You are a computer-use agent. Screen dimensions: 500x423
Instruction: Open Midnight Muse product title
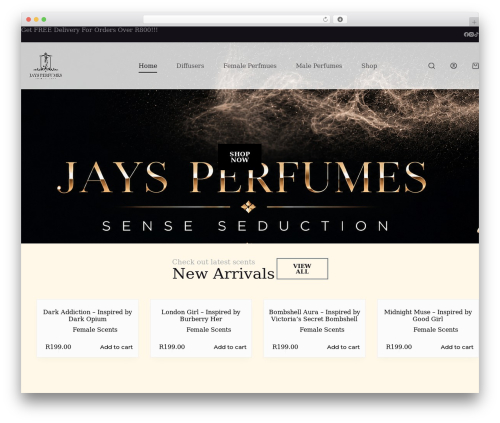coord(428,315)
